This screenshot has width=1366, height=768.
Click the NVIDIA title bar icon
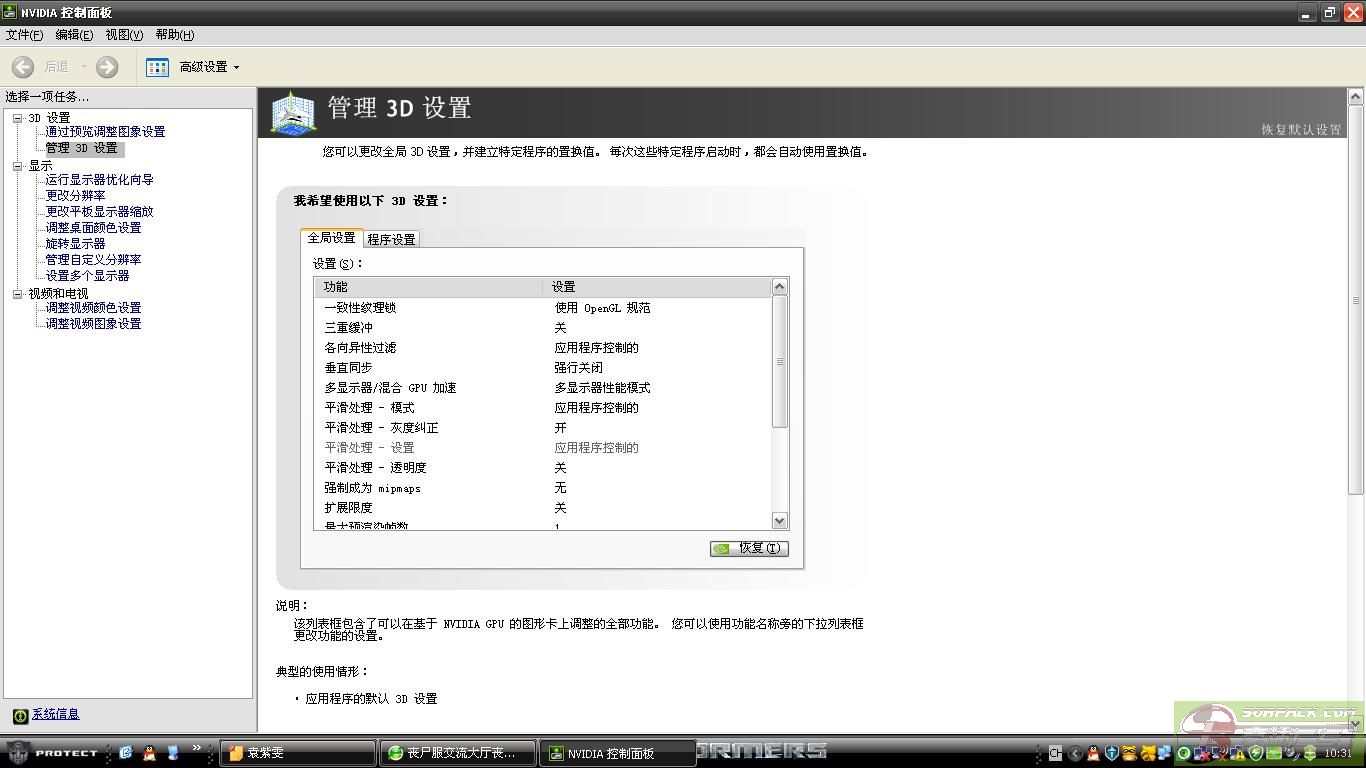point(10,12)
